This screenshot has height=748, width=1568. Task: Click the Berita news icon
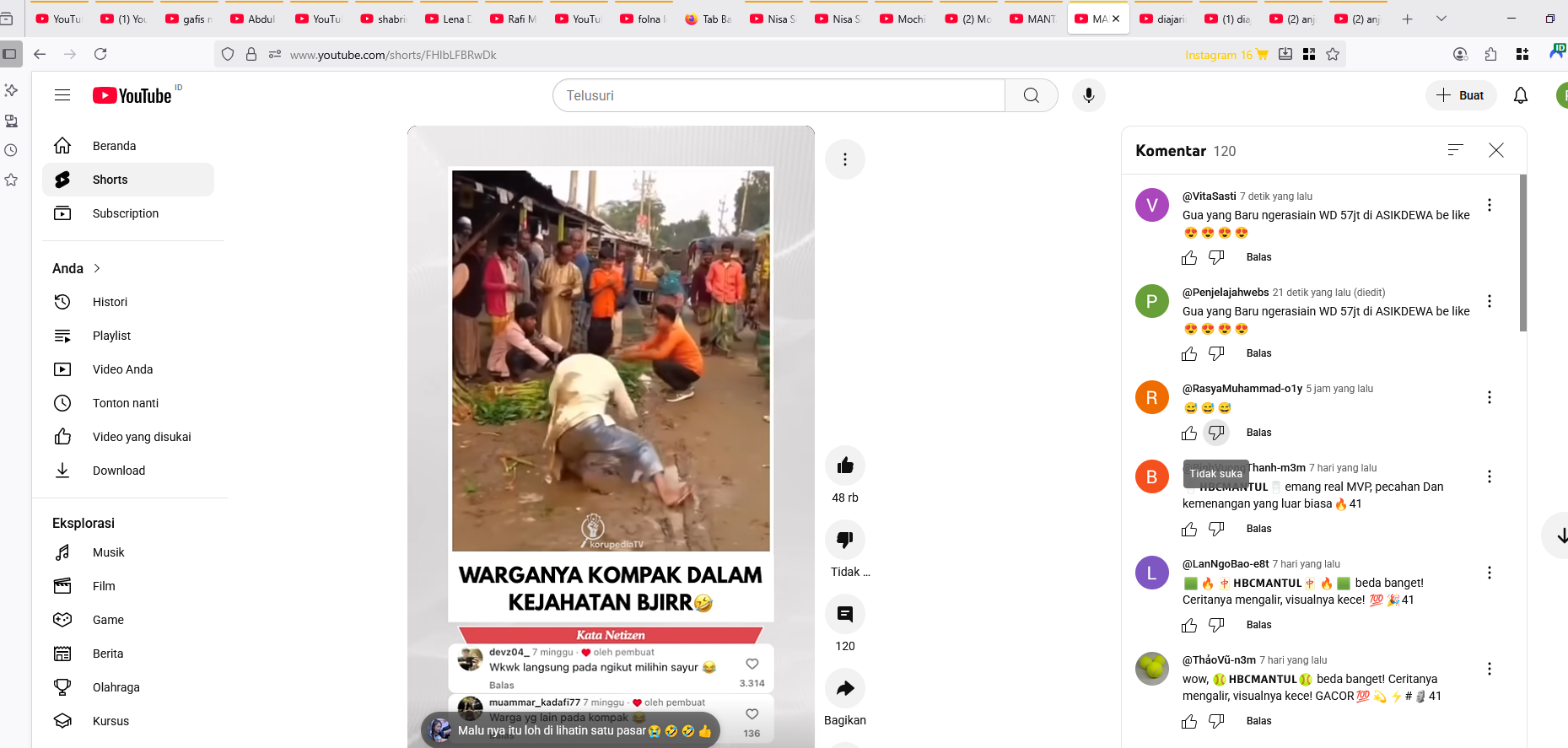[62, 654]
